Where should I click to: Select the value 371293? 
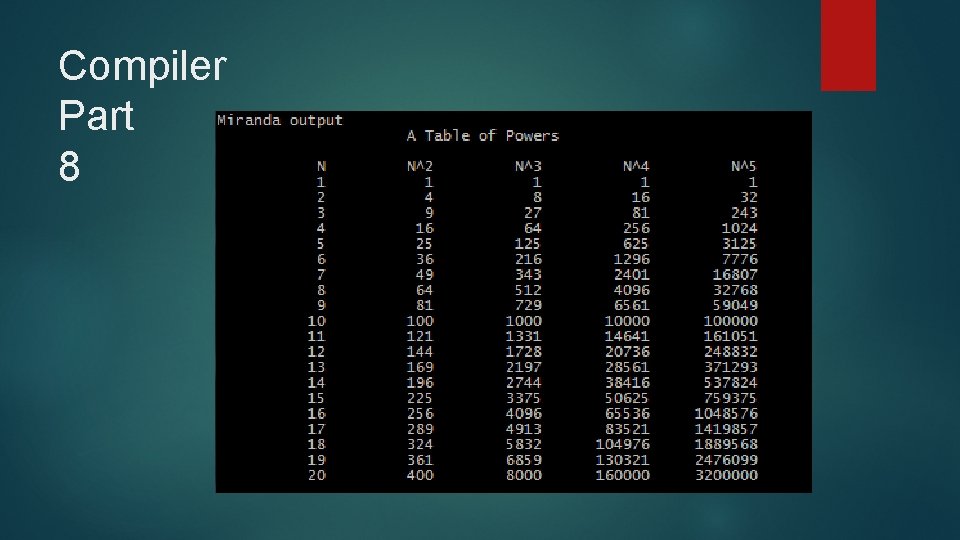coord(730,367)
